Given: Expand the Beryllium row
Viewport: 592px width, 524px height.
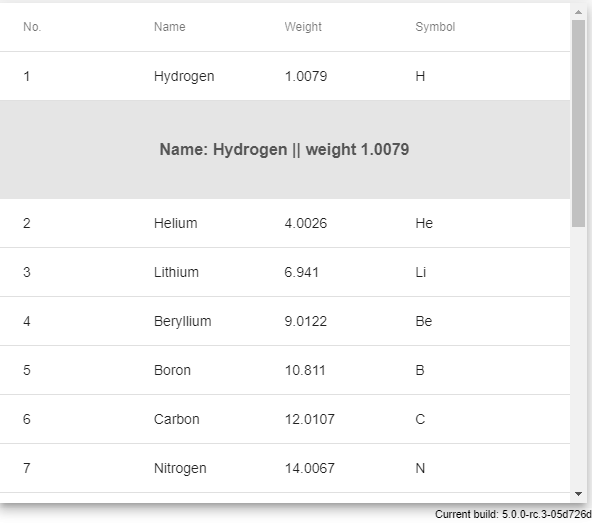Looking at the screenshot, I should click(x=285, y=321).
